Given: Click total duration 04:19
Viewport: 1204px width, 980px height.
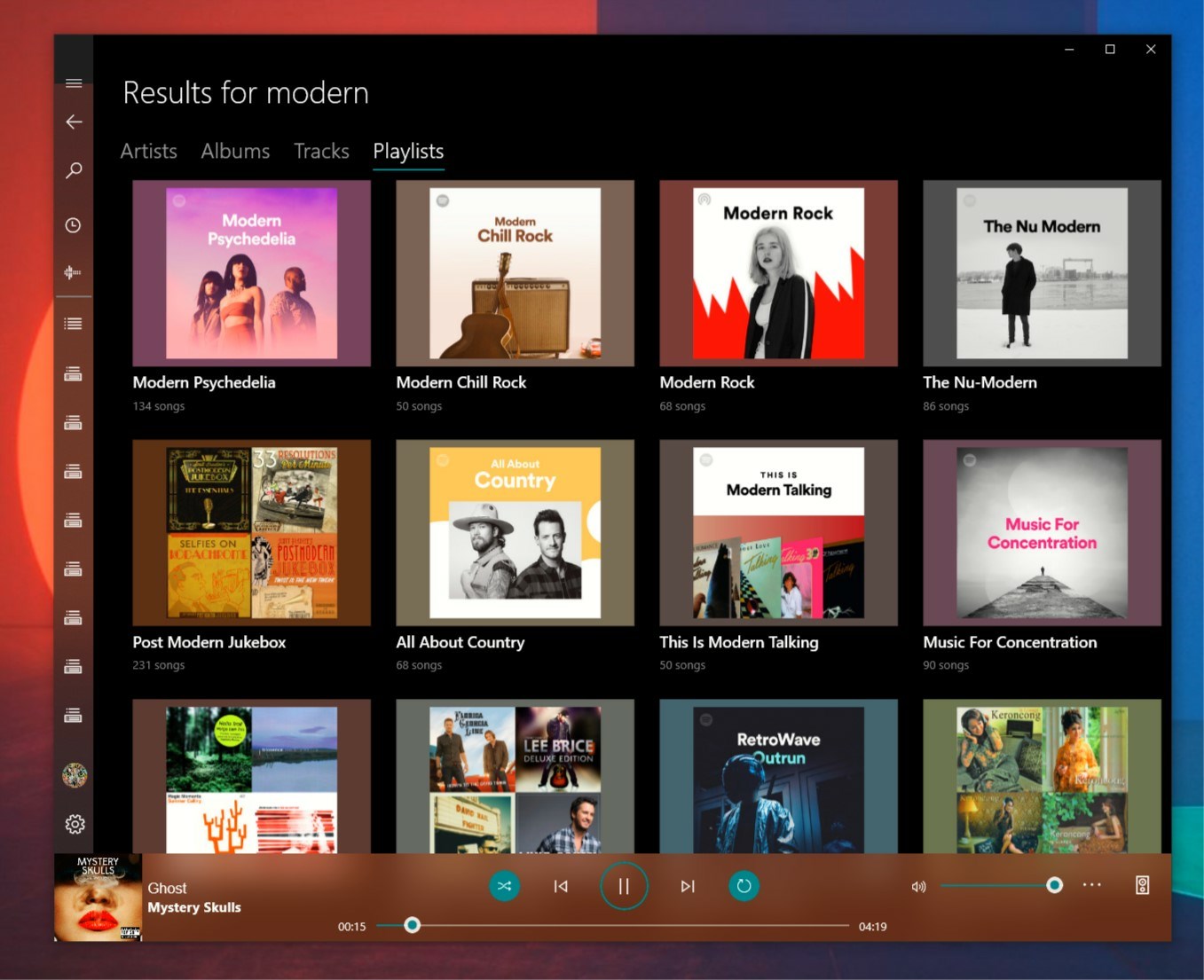Looking at the screenshot, I should (x=873, y=927).
